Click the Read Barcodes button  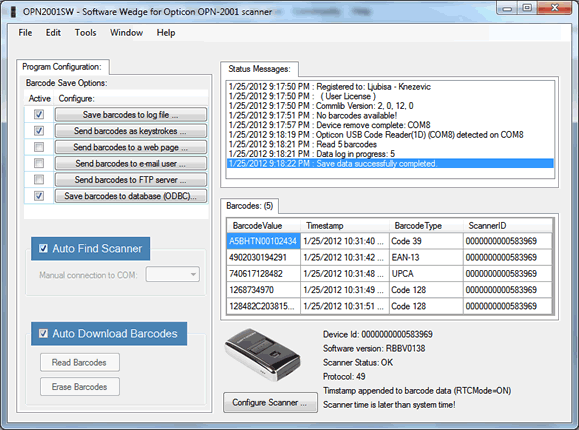tap(80, 362)
